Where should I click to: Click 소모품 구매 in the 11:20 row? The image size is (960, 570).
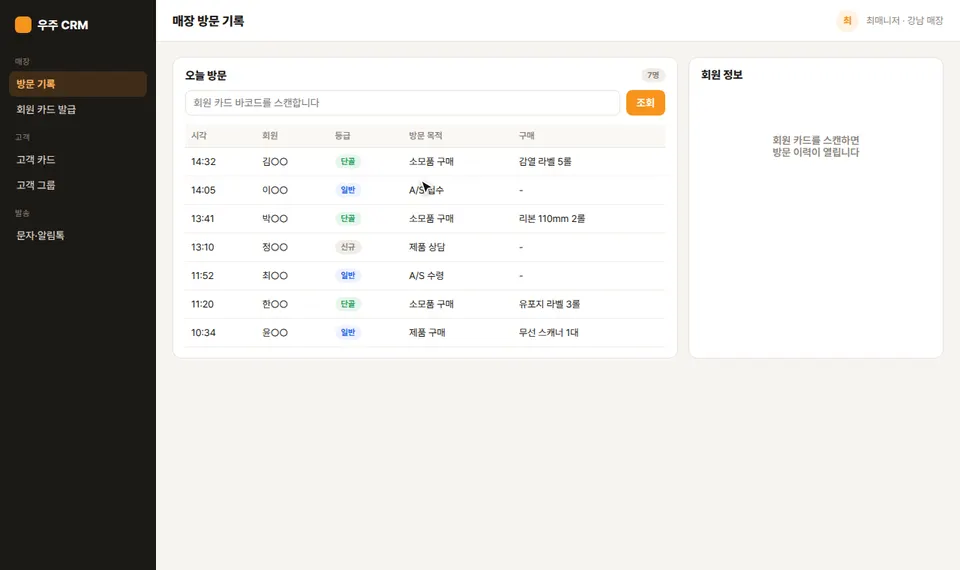pos(431,304)
